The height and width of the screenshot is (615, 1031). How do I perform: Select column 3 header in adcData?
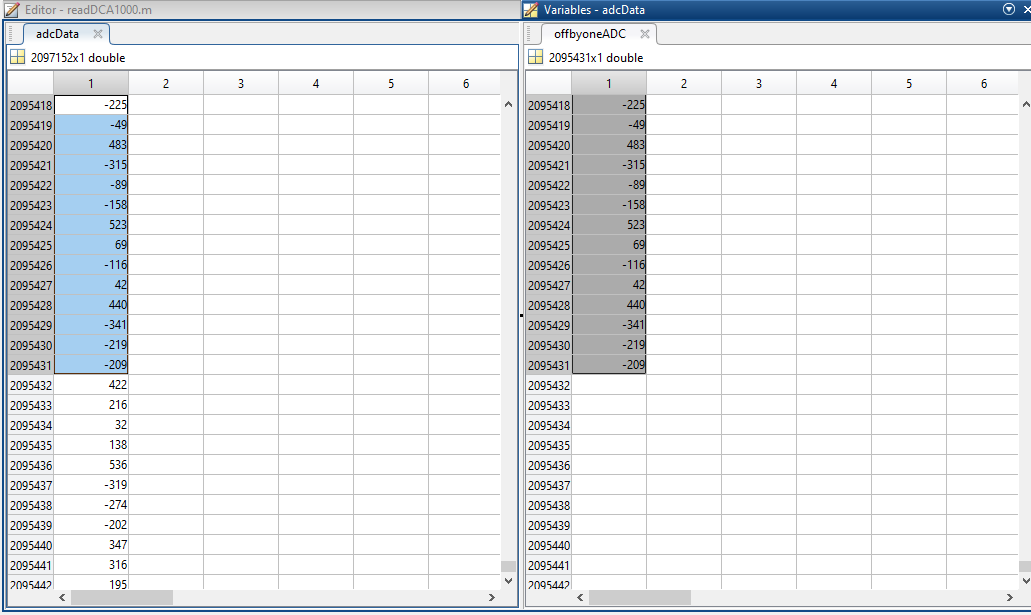pos(241,84)
